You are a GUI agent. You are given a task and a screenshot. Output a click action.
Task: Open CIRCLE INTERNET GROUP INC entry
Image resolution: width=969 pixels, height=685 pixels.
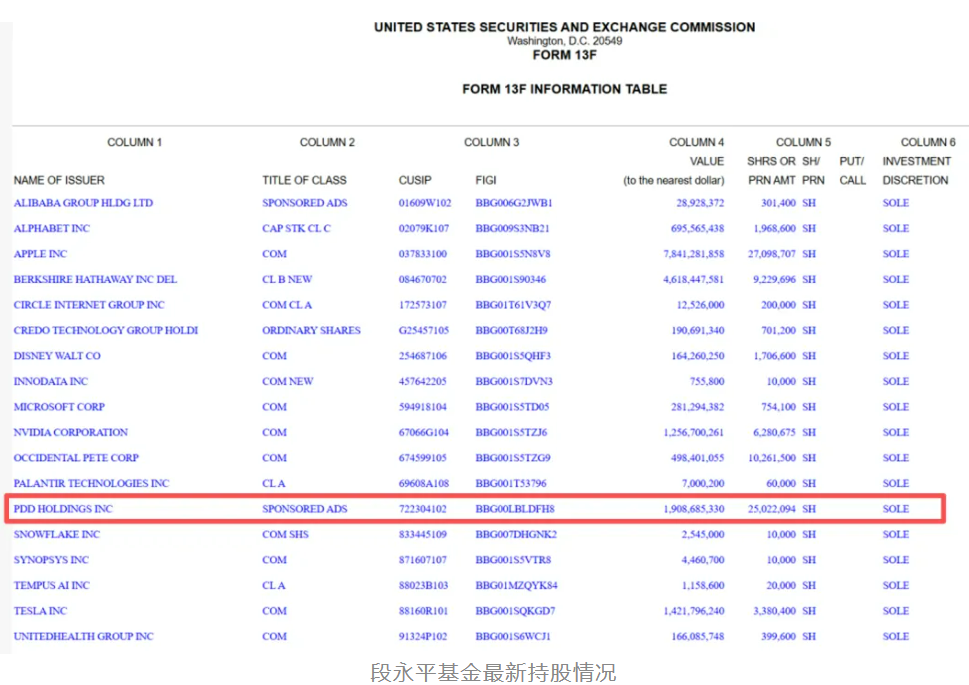[89, 305]
